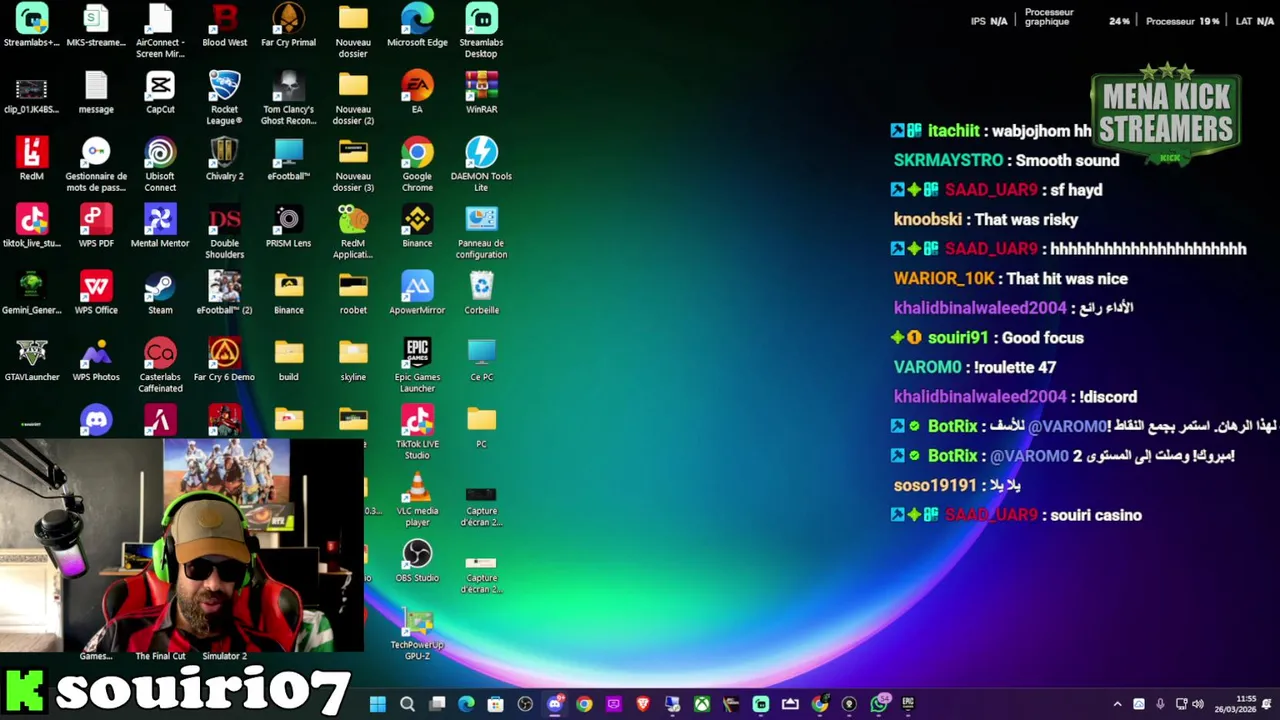Select the Blood West game icon

coord(224,26)
